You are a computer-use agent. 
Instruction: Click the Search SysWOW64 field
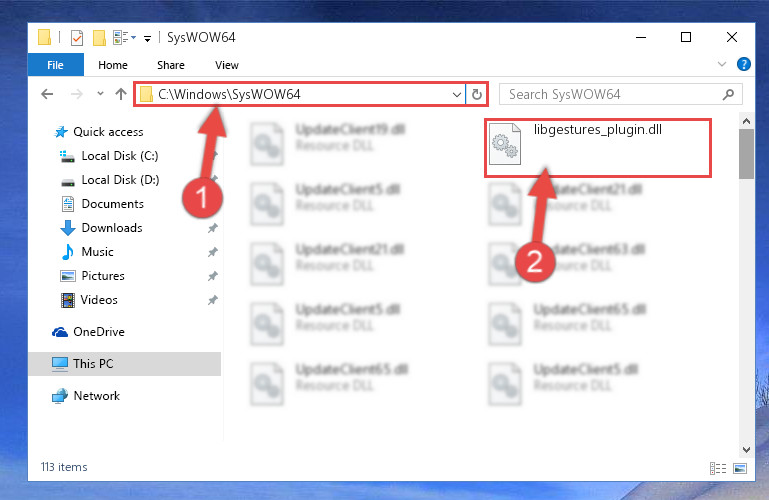(x=613, y=94)
